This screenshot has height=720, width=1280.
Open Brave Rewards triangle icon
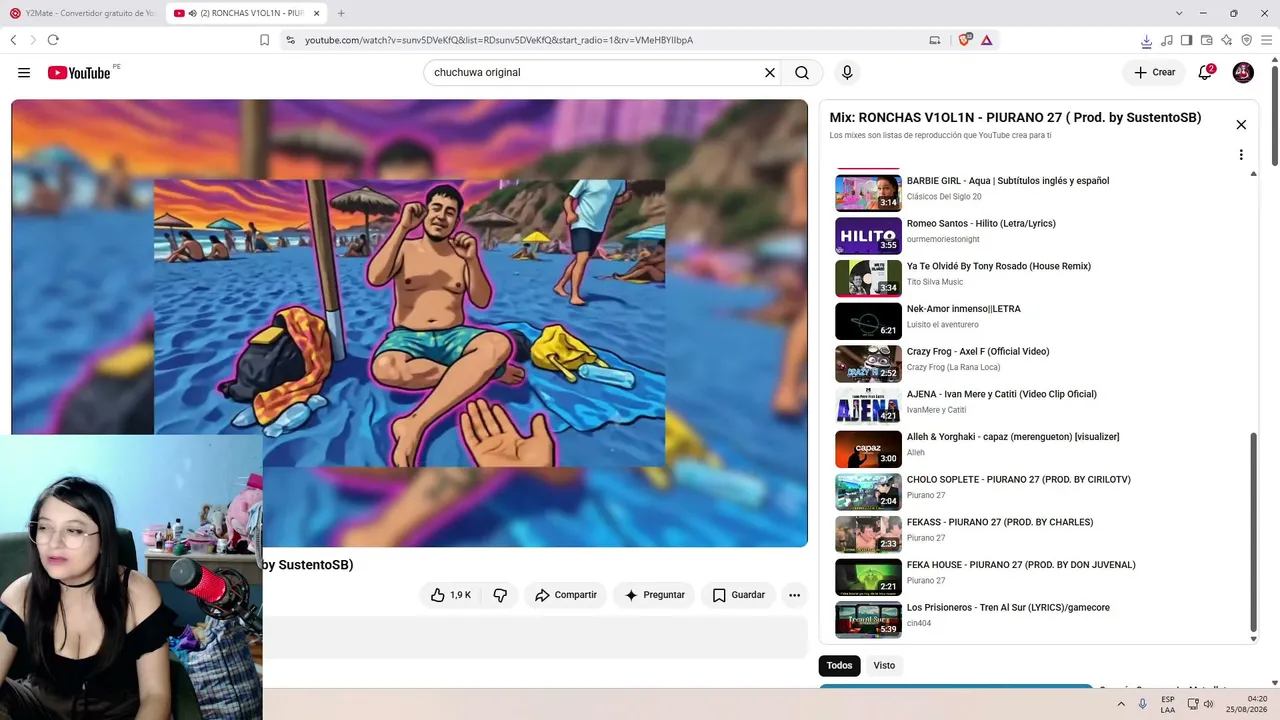pyautogui.click(x=986, y=40)
